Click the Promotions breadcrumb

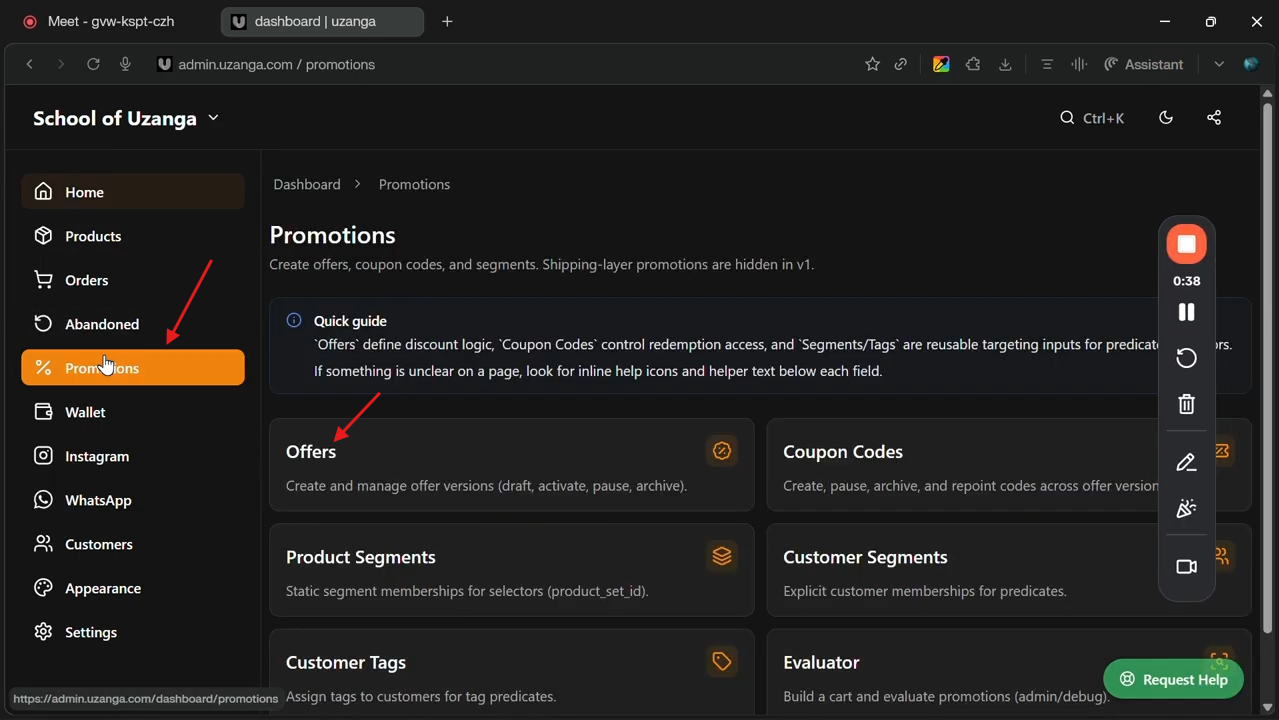414,184
